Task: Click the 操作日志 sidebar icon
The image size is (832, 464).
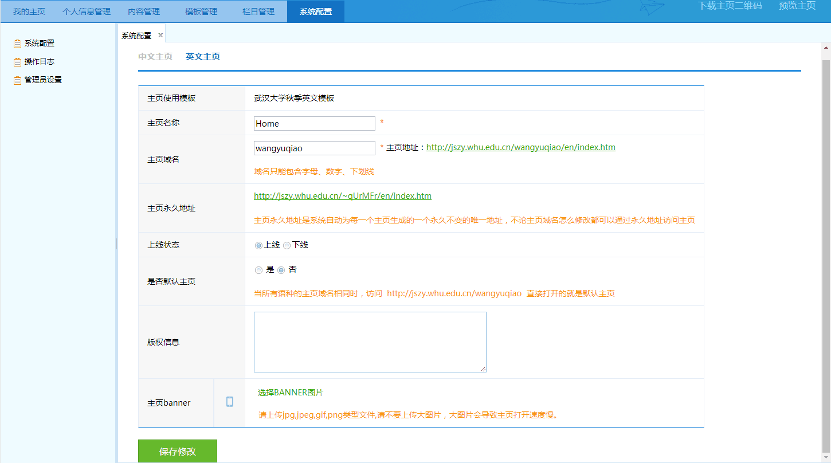Action: click(x=18, y=62)
